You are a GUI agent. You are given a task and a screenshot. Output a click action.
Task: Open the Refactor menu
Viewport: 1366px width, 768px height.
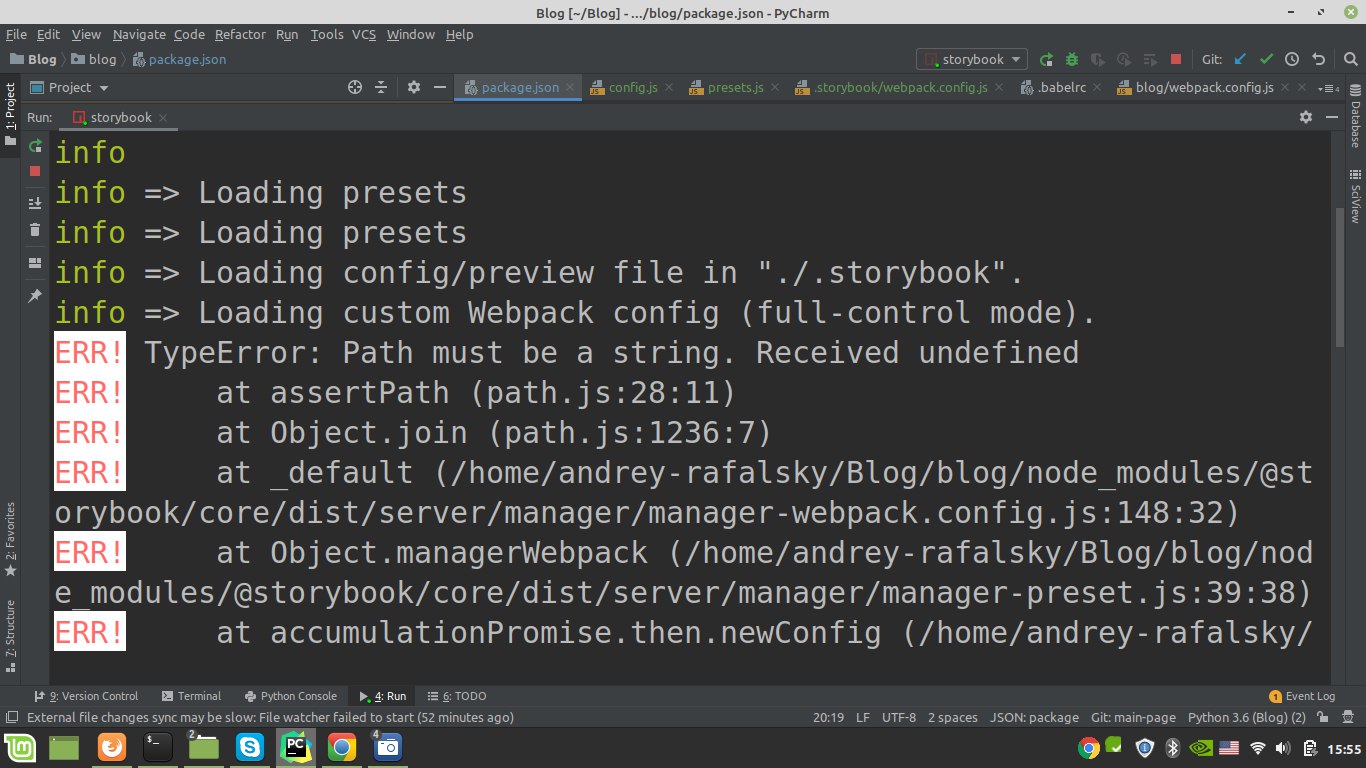pos(240,34)
